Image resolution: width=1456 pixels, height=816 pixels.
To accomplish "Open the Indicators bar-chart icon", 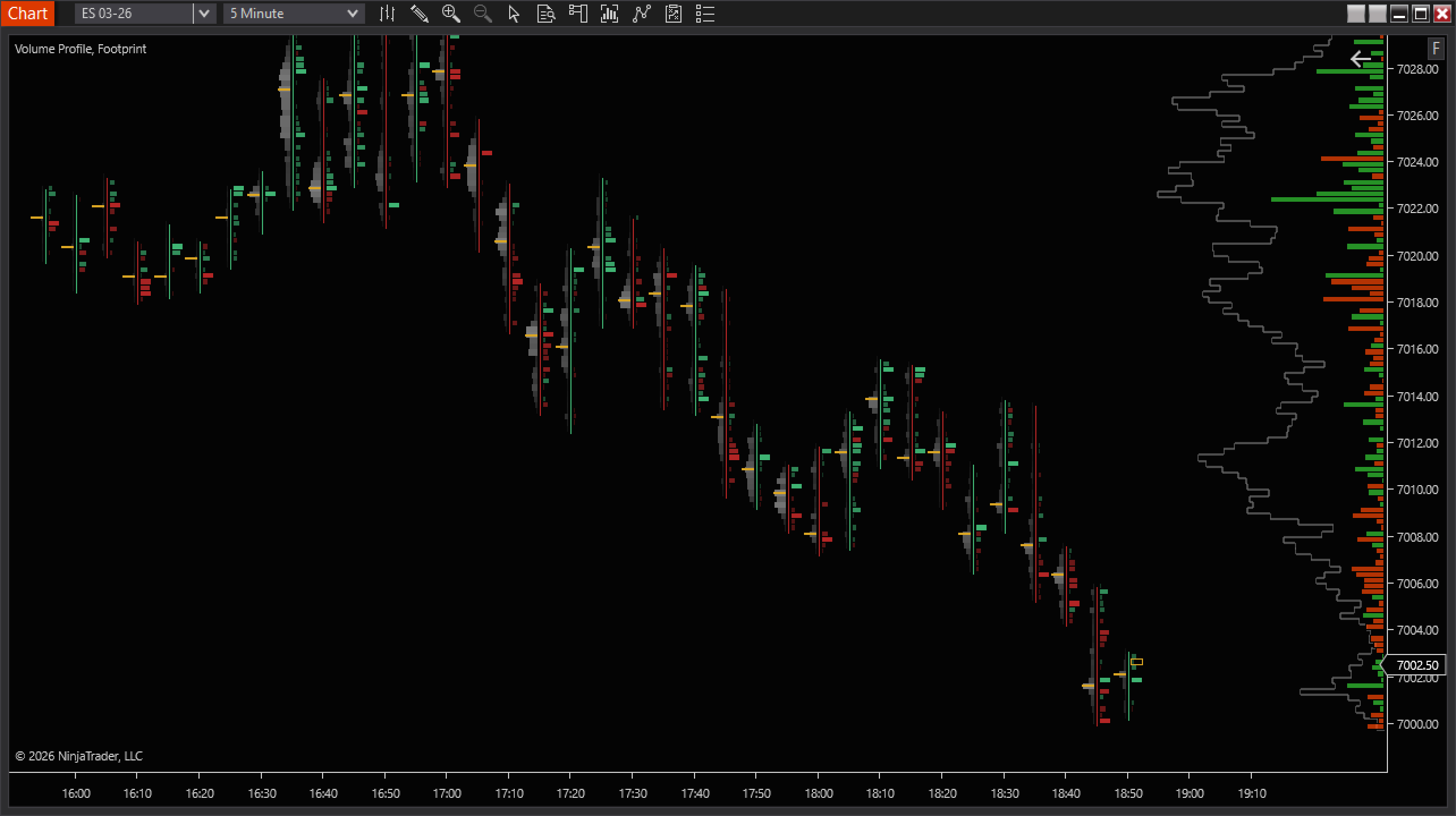I will point(609,14).
